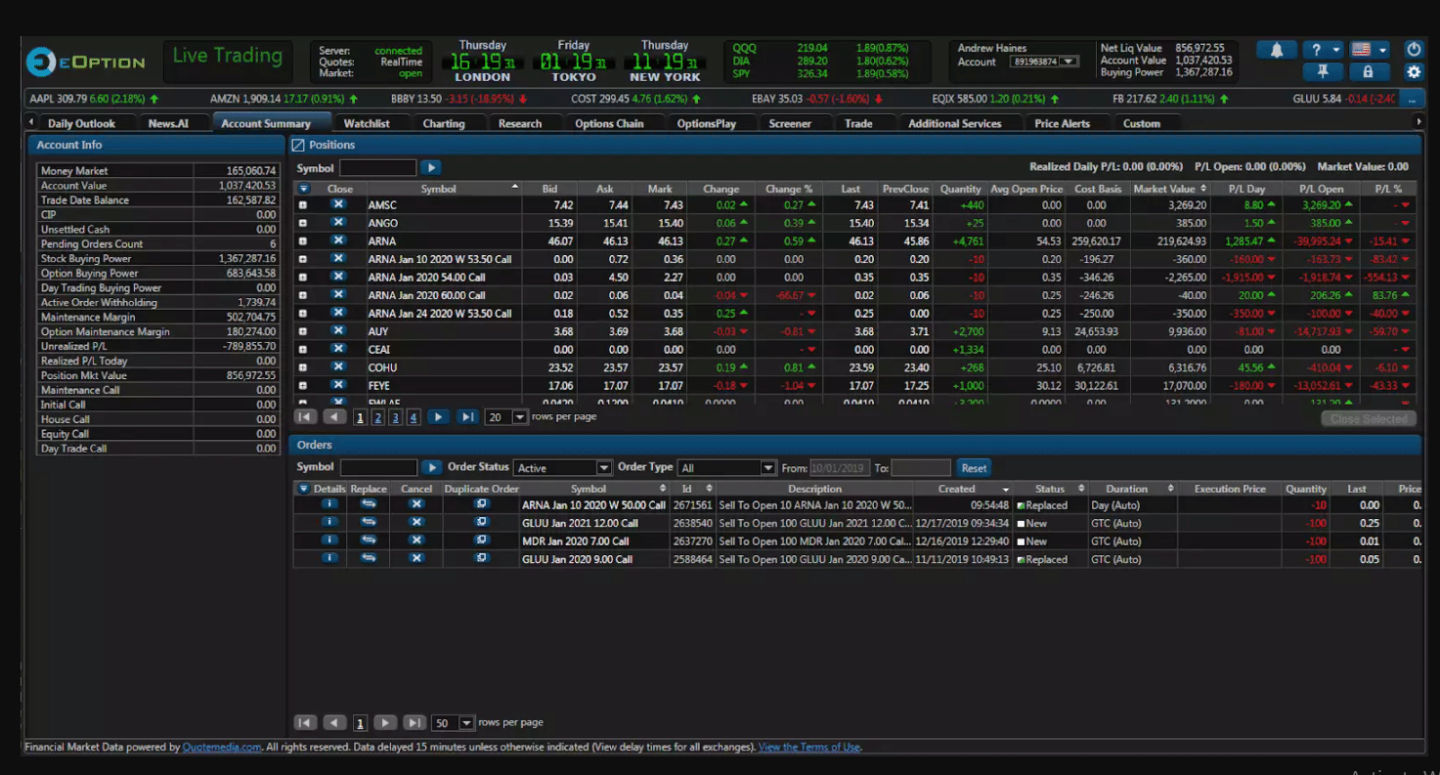Click the question mark help icon
The width and height of the screenshot is (1440, 775).
1323,50
